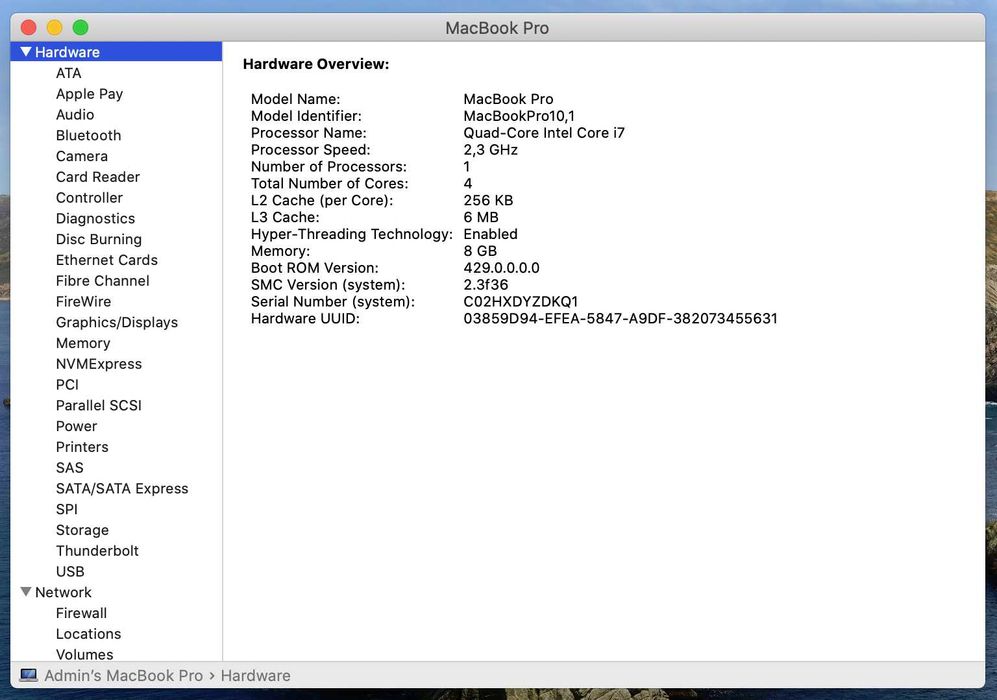This screenshot has width=997, height=700.
Task: Select the Hardware category row
Action: [116, 51]
